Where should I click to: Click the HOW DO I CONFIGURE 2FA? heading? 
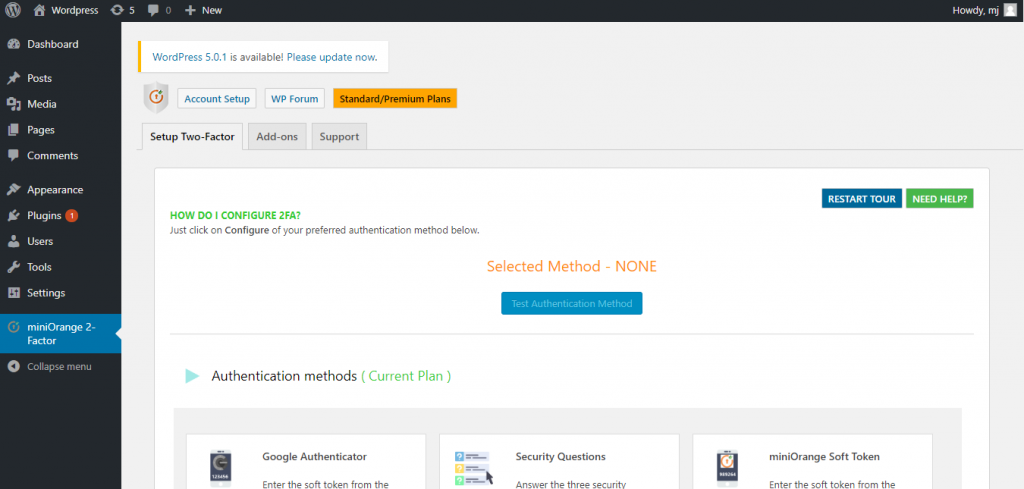pyautogui.click(x=235, y=215)
